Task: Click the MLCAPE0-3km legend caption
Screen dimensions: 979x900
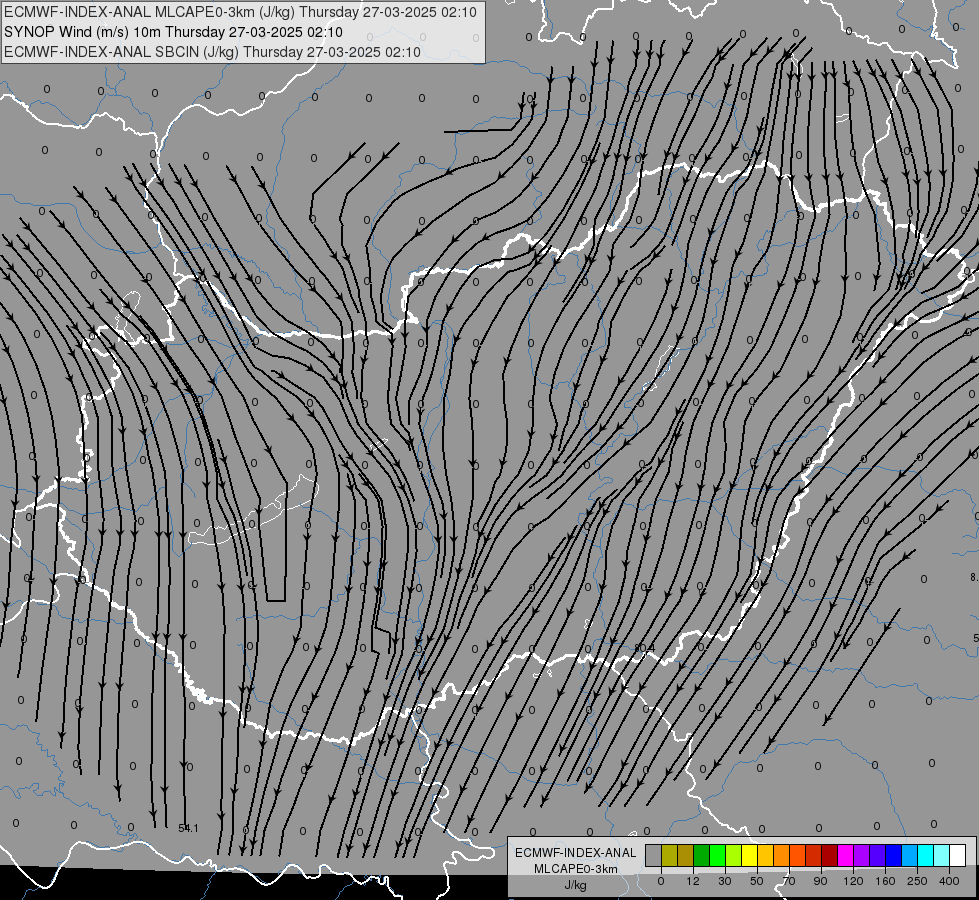Action: tap(576, 869)
